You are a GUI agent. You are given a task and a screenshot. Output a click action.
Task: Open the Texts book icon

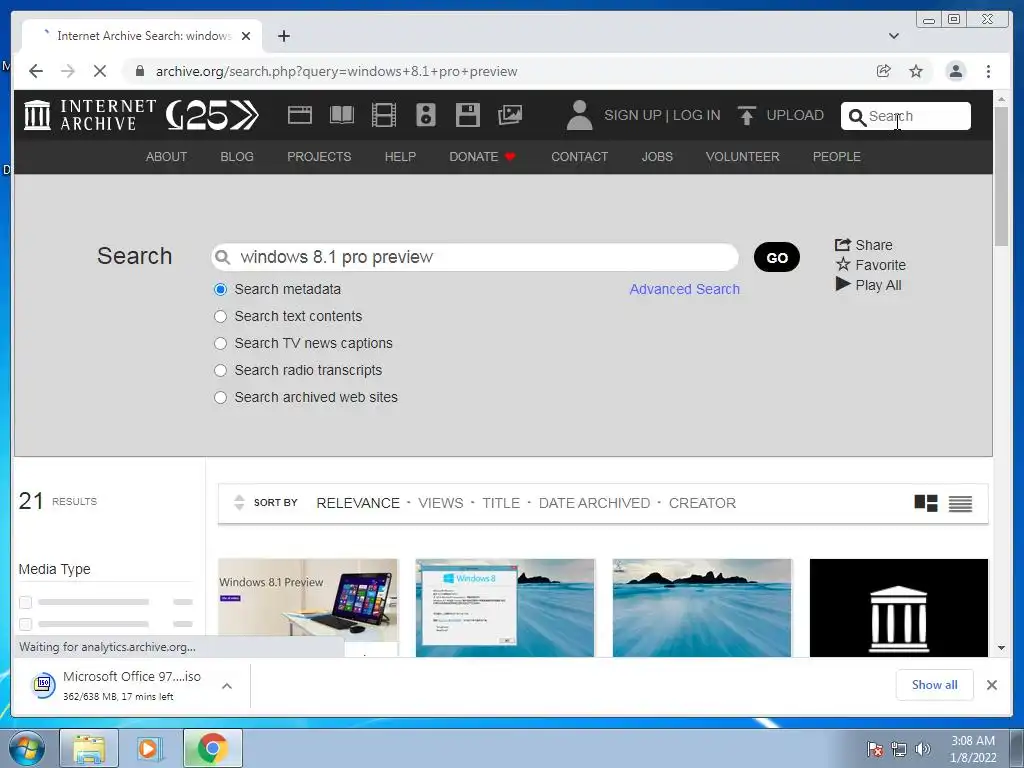coord(342,115)
